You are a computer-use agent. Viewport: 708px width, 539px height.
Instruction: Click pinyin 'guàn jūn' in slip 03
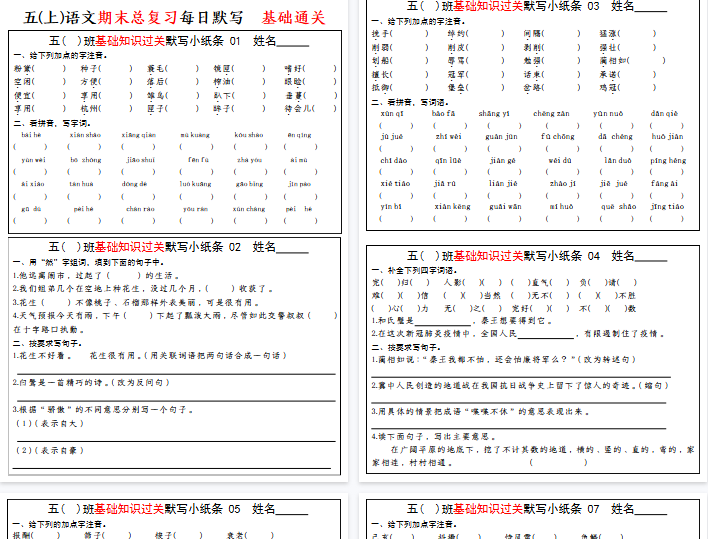pyautogui.click(x=501, y=137)
